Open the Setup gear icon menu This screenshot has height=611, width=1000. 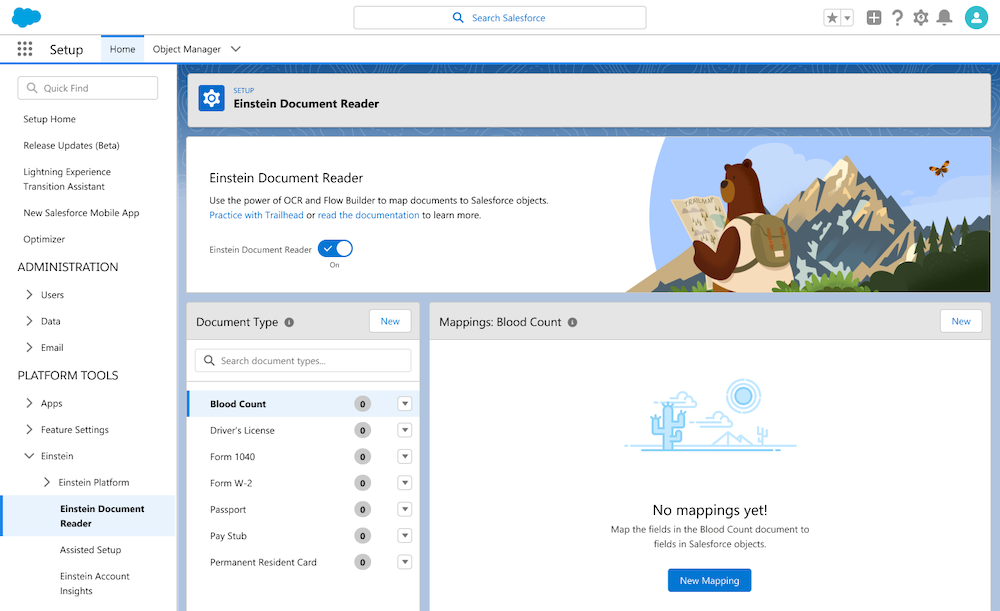pos(921,18)
